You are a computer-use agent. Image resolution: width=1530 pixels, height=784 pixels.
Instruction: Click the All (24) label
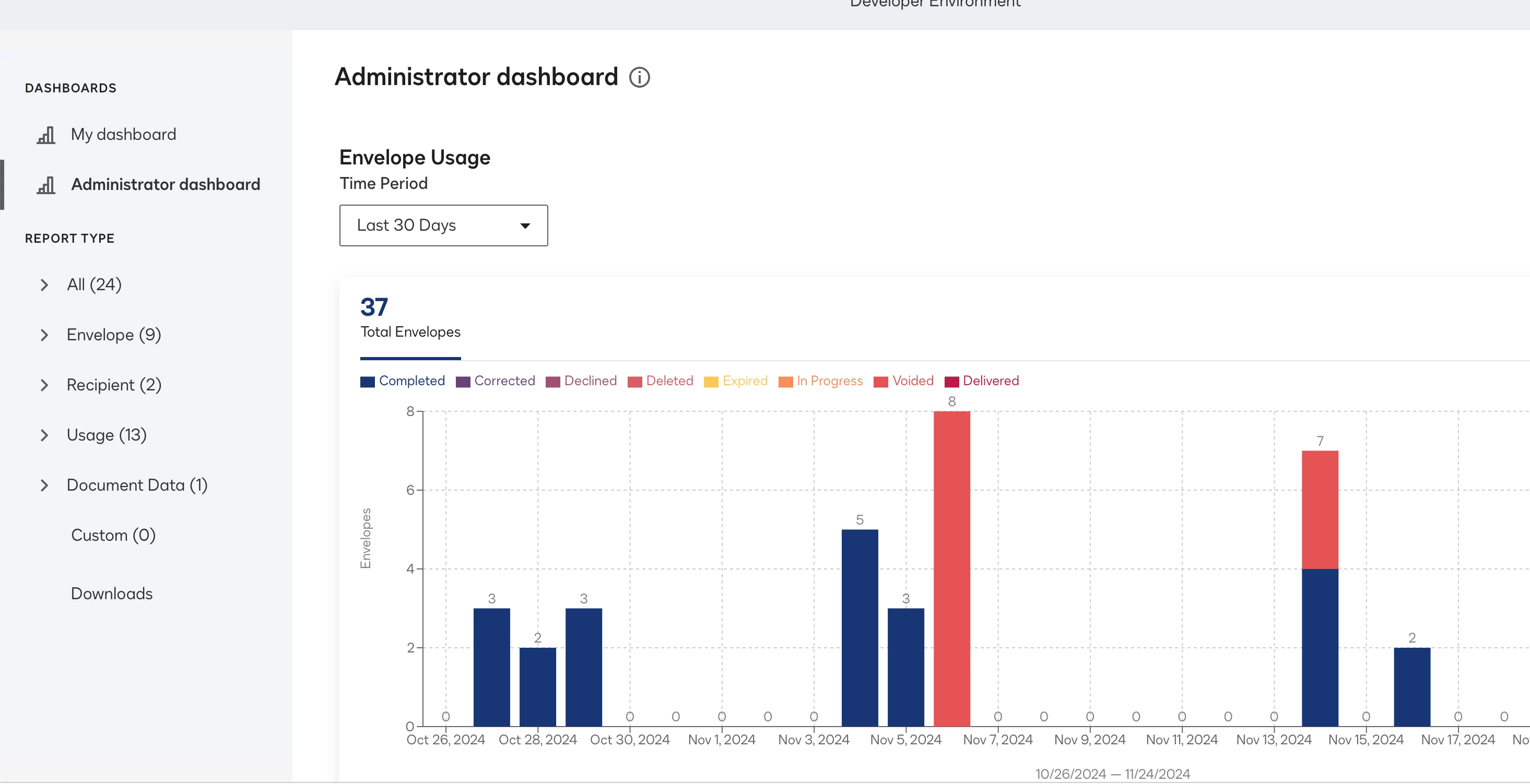tap(95, 285)
